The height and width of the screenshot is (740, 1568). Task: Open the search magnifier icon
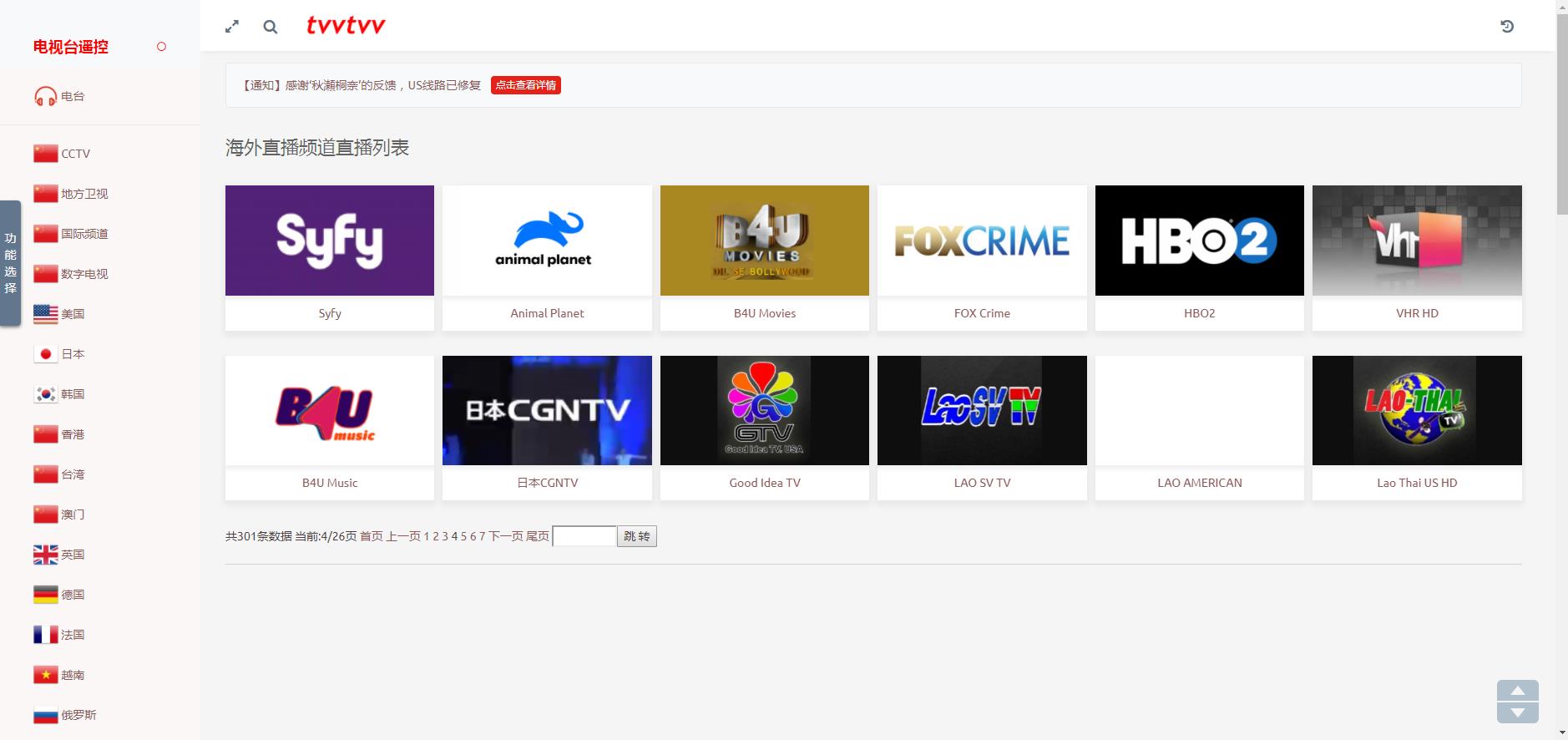271,27
